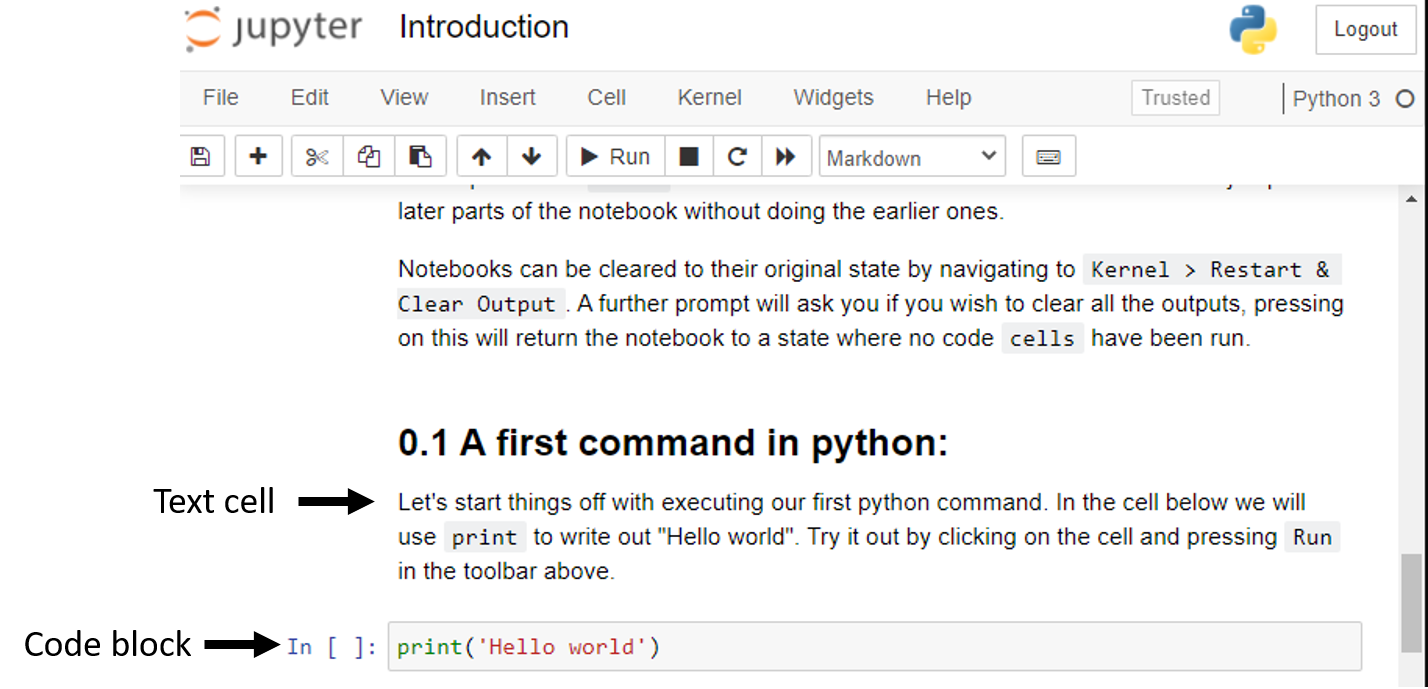
Task: Paste cells below
Action: click(x=421, y=157)
